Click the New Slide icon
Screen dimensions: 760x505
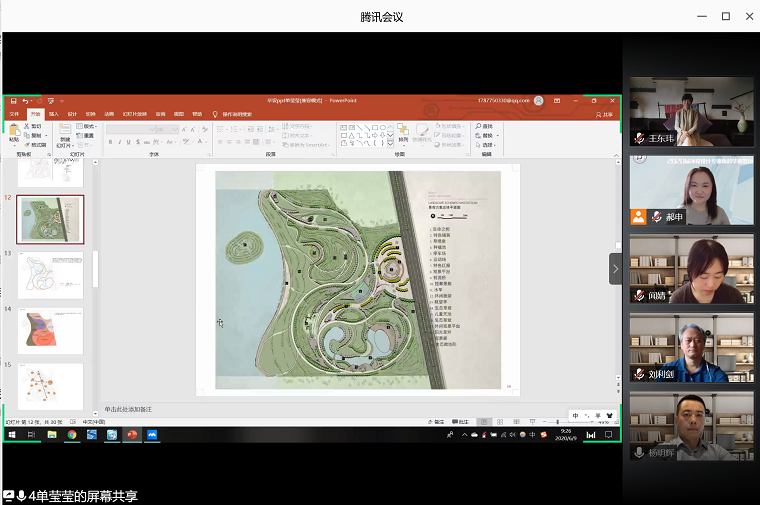(65, 132)
